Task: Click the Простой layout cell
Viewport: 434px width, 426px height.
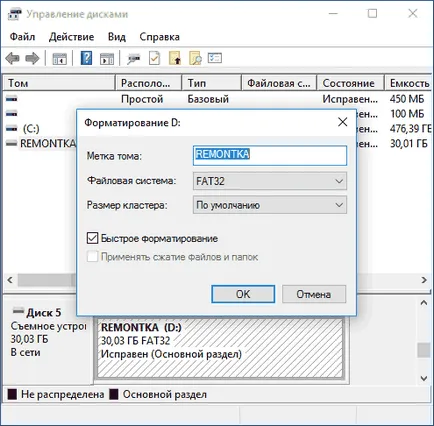Action: 142,99
